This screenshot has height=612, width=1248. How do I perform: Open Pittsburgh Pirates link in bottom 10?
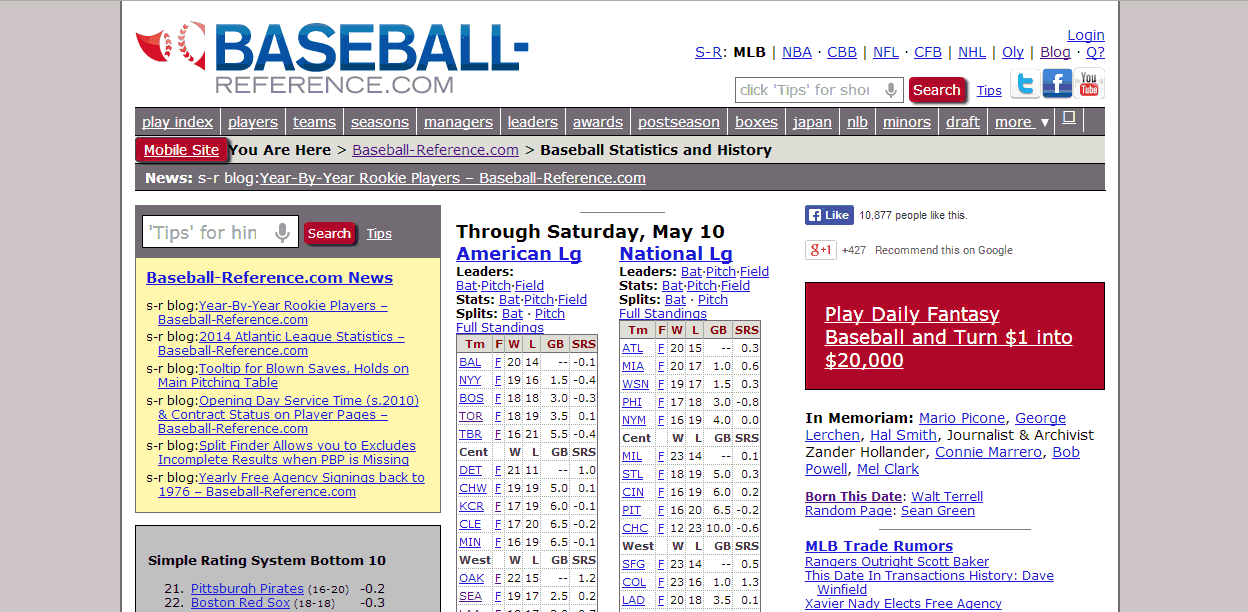point(247,588)
